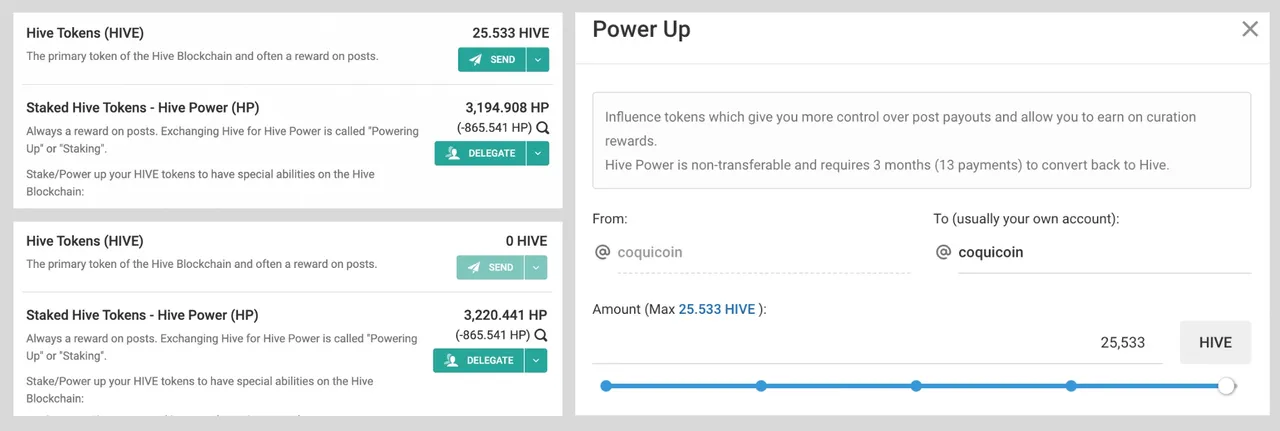Click (-865.541 HP) text under 3,194.908 HP
This screenshot has width=1280, height=431.
(x=494, y=128)
